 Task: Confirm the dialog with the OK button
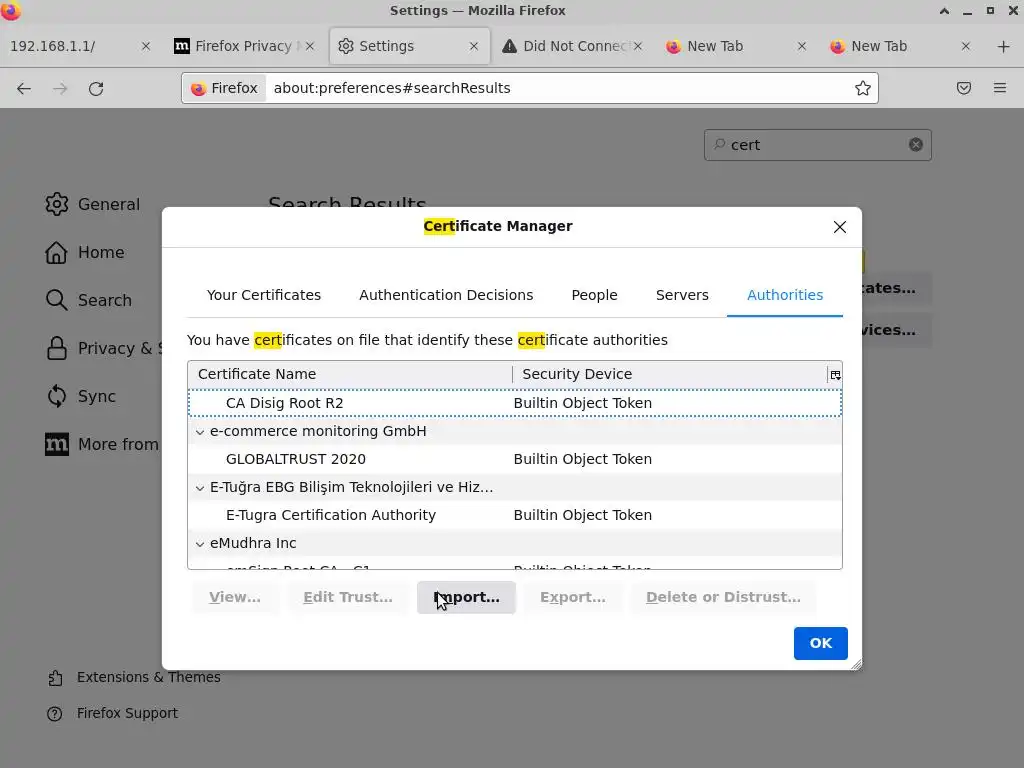820,643
